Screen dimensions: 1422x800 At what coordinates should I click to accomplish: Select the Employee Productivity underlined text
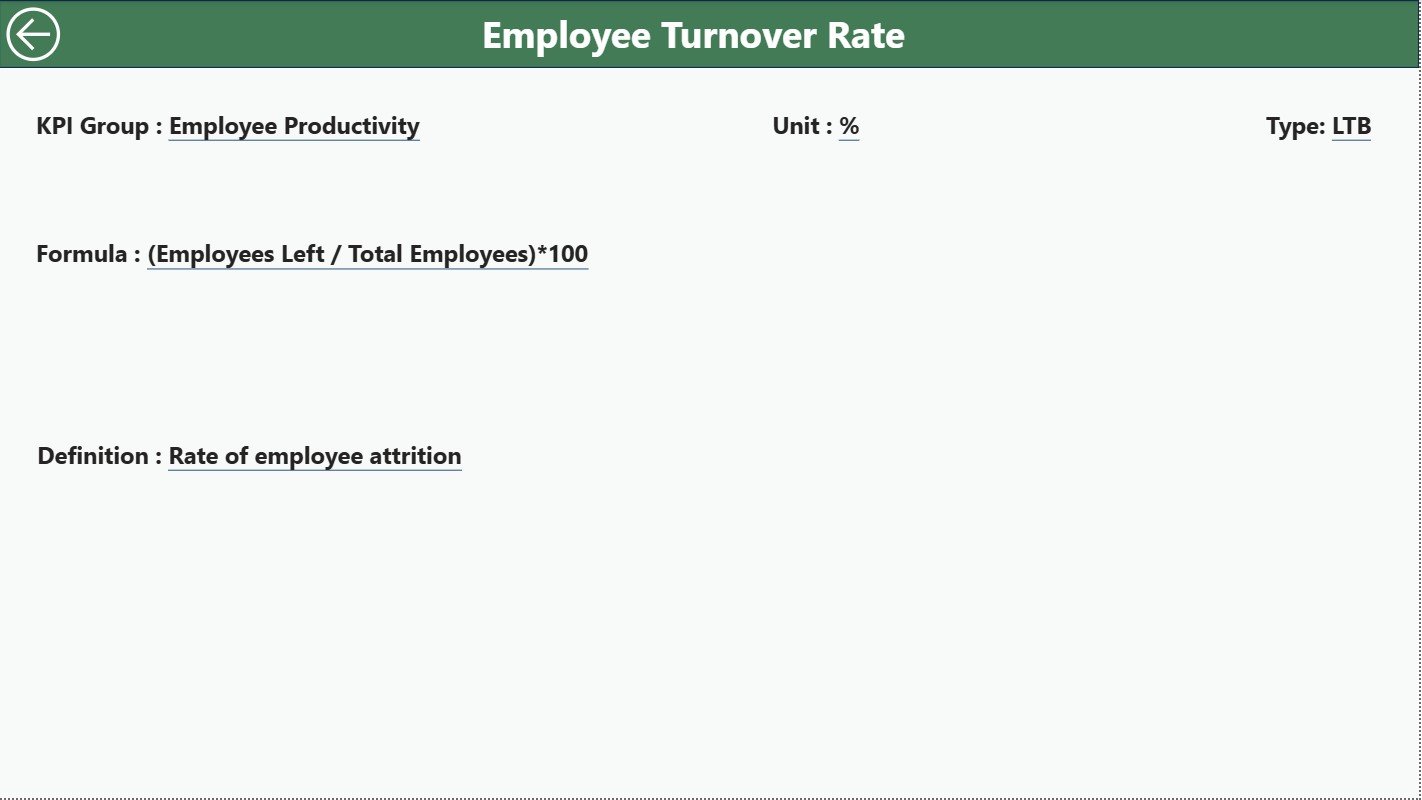click(294, 127)
